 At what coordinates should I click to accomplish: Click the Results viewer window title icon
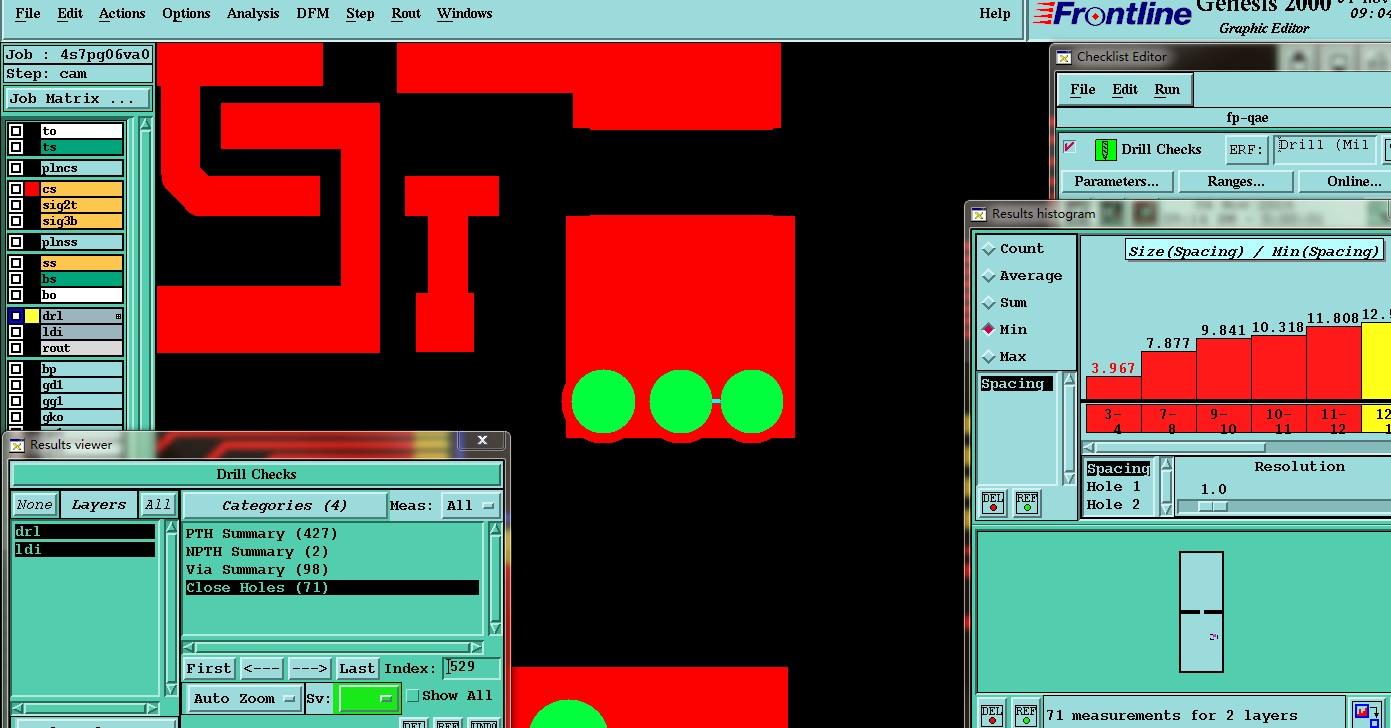coord(18,445)
